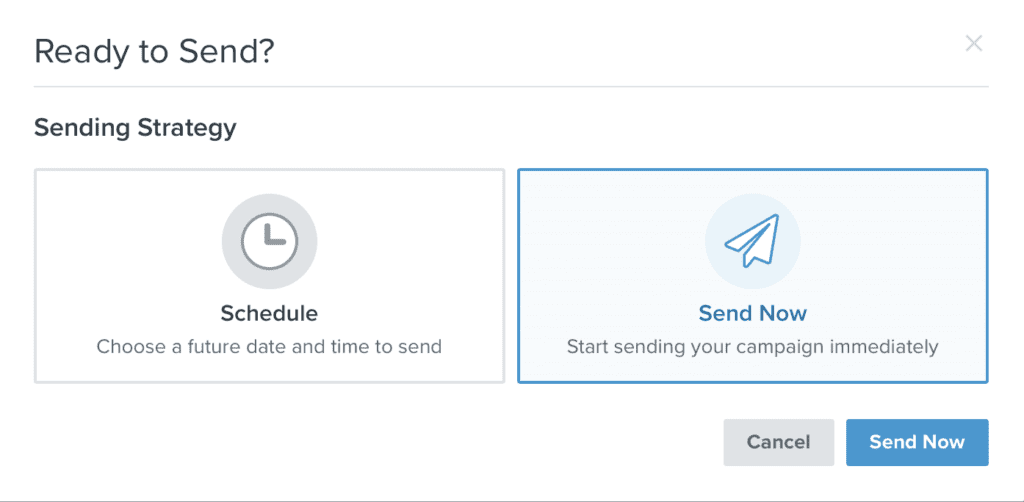Image resolution: width=1024 pixels, height=502 pixels.
Task: Click the gray circle behind the clock
Action: click(x=269, y=242)
